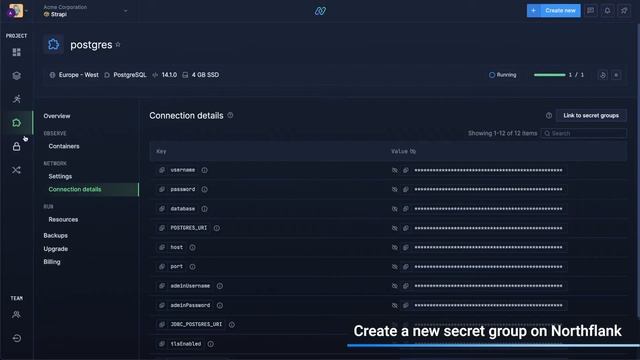Click help icon left of Link to secret groups
This screenshot has width=640, height=360.
[549, 116]
